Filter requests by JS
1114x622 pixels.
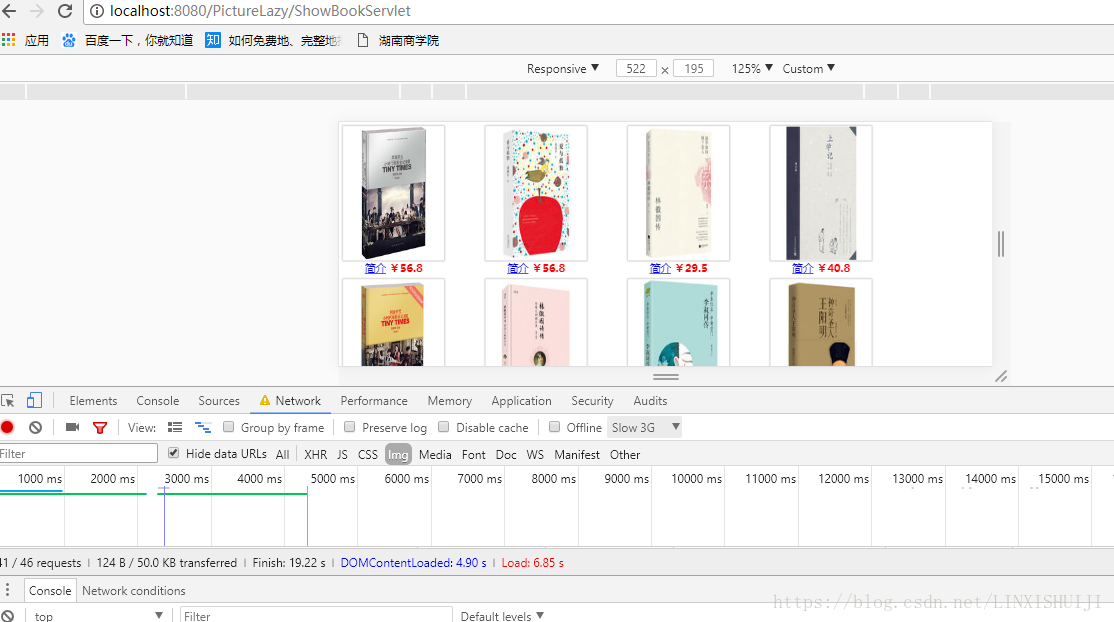click(342, 454)
